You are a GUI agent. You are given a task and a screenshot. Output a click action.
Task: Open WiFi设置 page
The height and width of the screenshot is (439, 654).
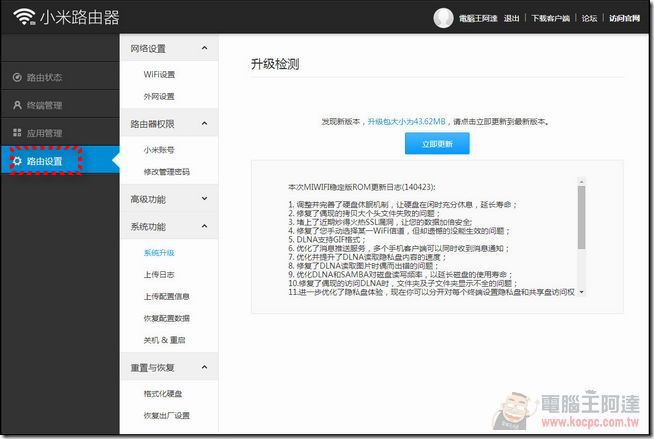pos(159,75)
